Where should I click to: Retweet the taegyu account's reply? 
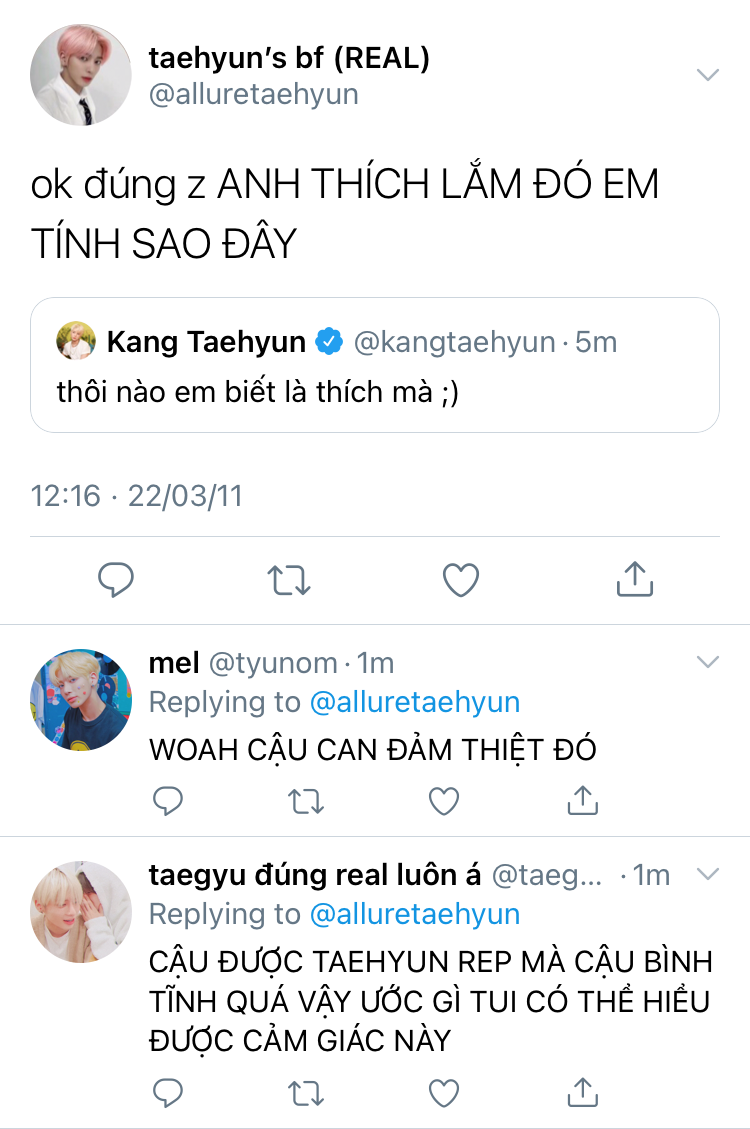pyautogui.click(x=307, y=1091)
